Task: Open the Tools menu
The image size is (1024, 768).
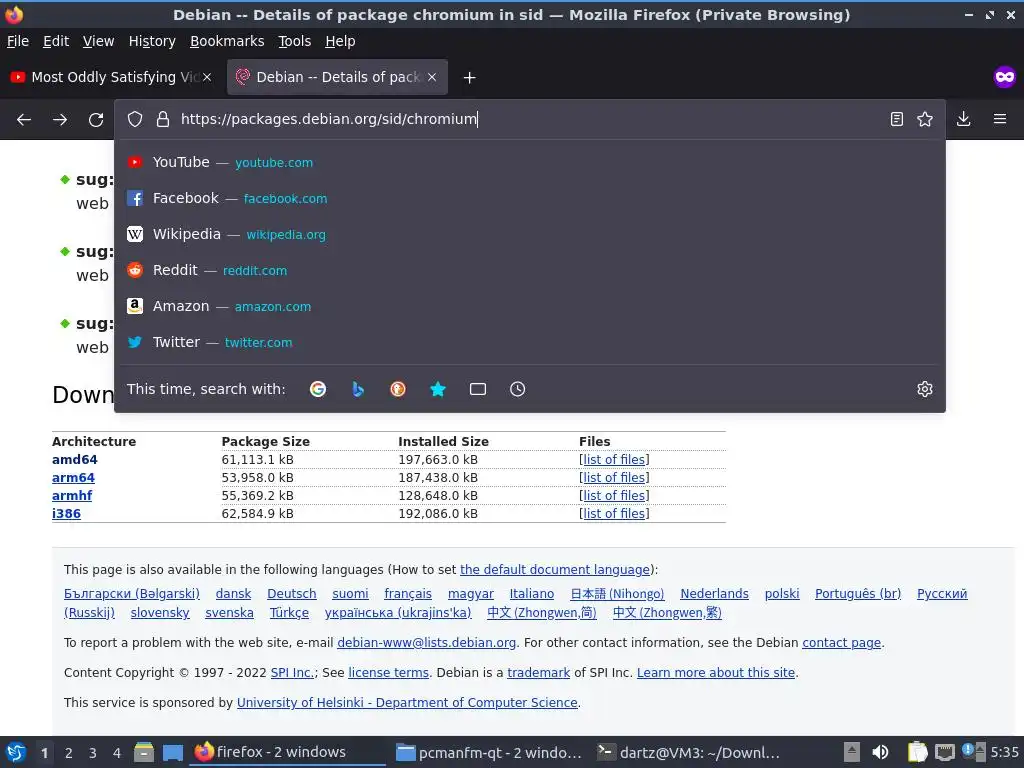Action: 295,41
